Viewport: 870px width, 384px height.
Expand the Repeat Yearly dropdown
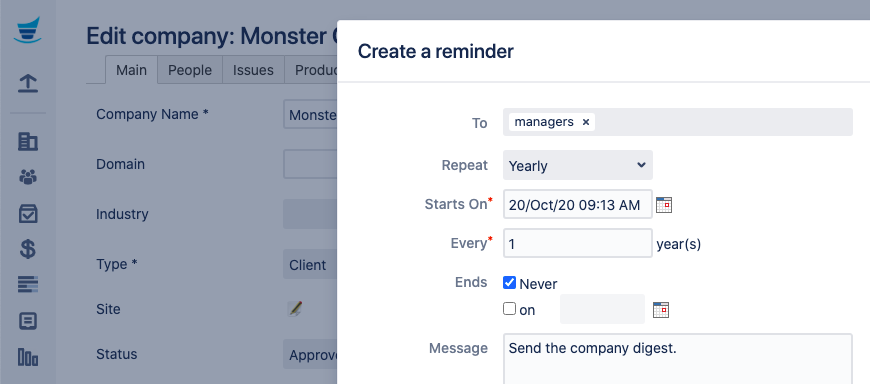pyautogui.click(x=578, y=165)
